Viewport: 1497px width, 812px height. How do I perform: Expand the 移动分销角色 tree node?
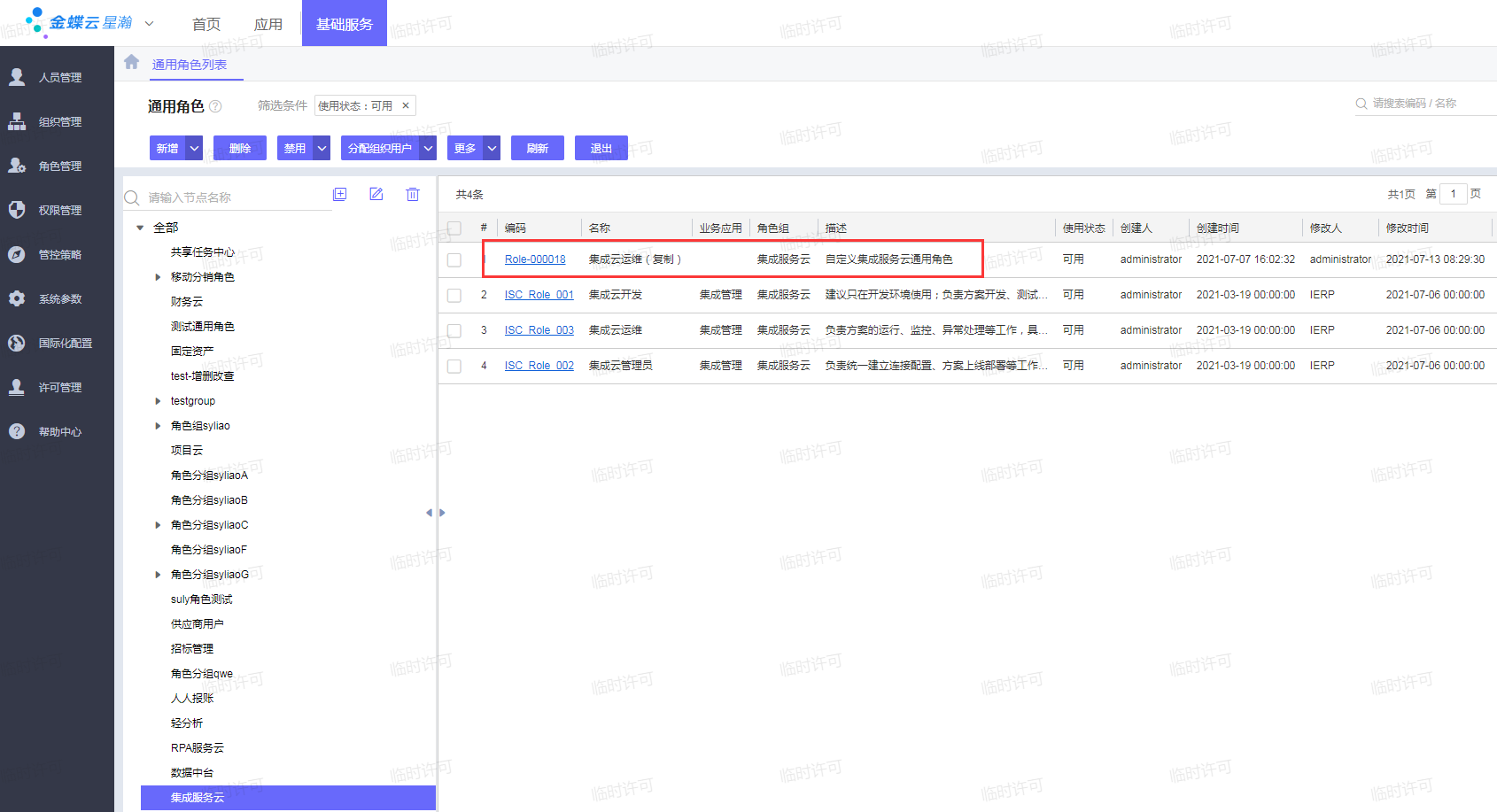[158, 277]
